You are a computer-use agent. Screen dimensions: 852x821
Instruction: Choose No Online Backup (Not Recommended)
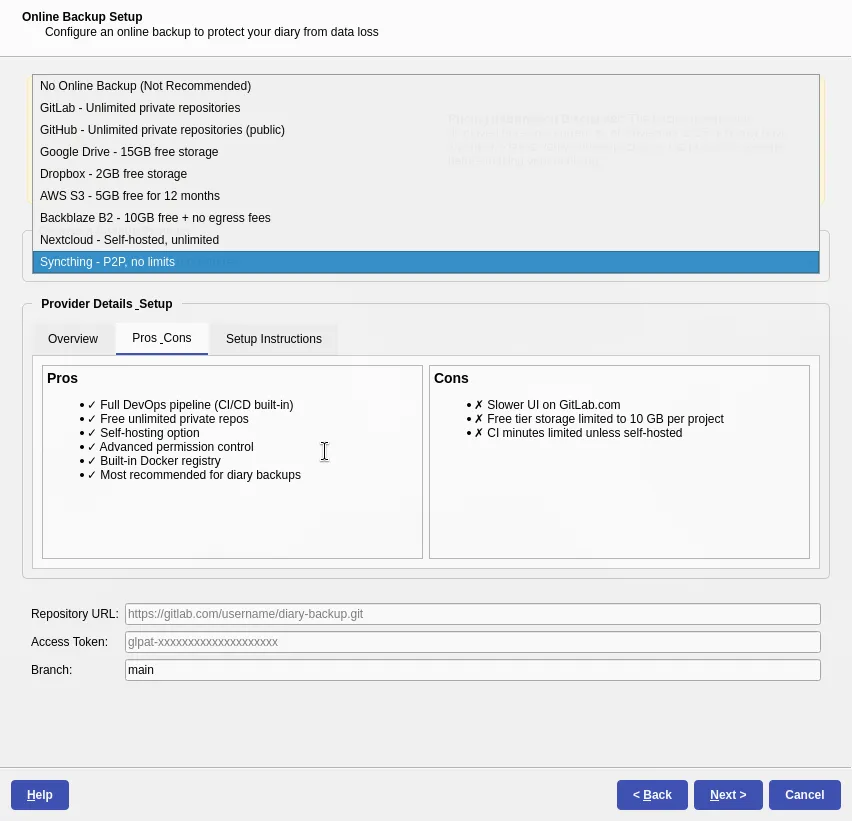[145, 86]
